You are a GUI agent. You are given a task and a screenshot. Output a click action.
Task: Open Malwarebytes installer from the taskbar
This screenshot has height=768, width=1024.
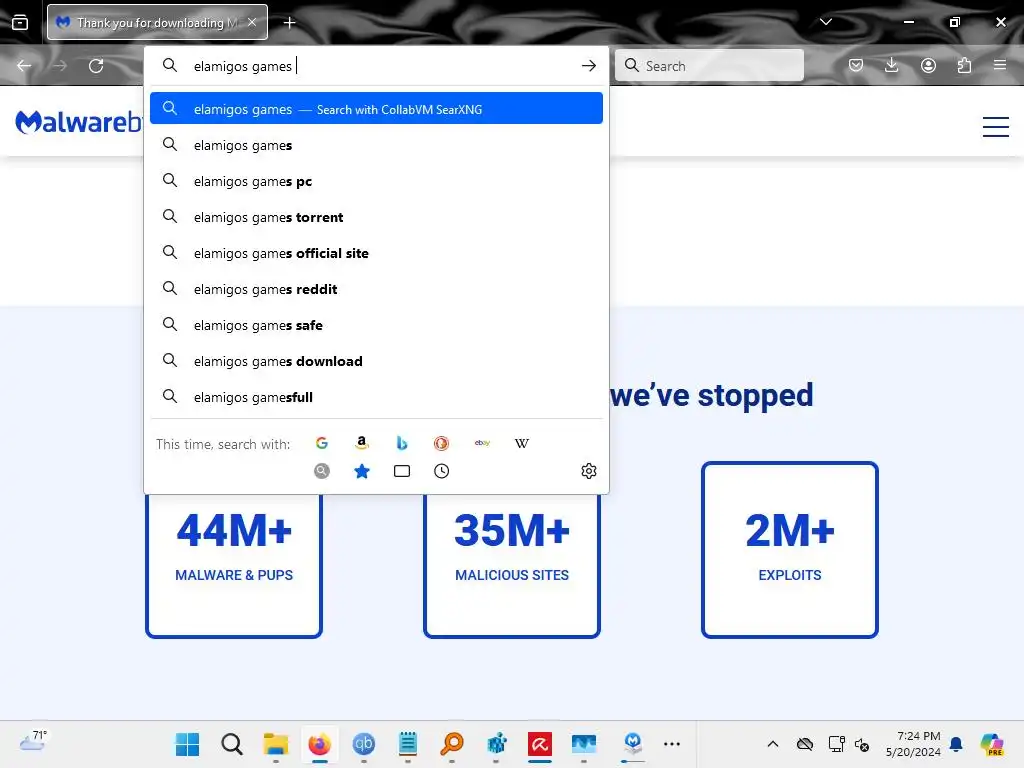(x=633, y=744)
